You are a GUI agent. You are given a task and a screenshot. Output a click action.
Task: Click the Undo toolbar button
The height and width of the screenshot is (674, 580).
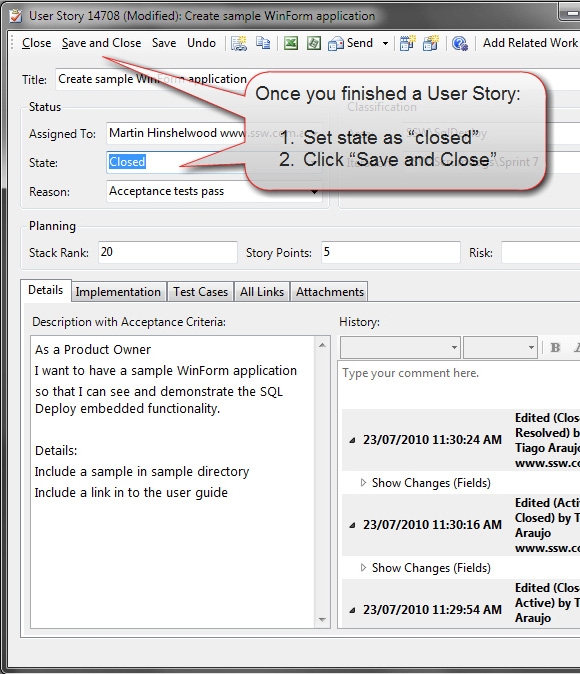click(x=201, y=43)
